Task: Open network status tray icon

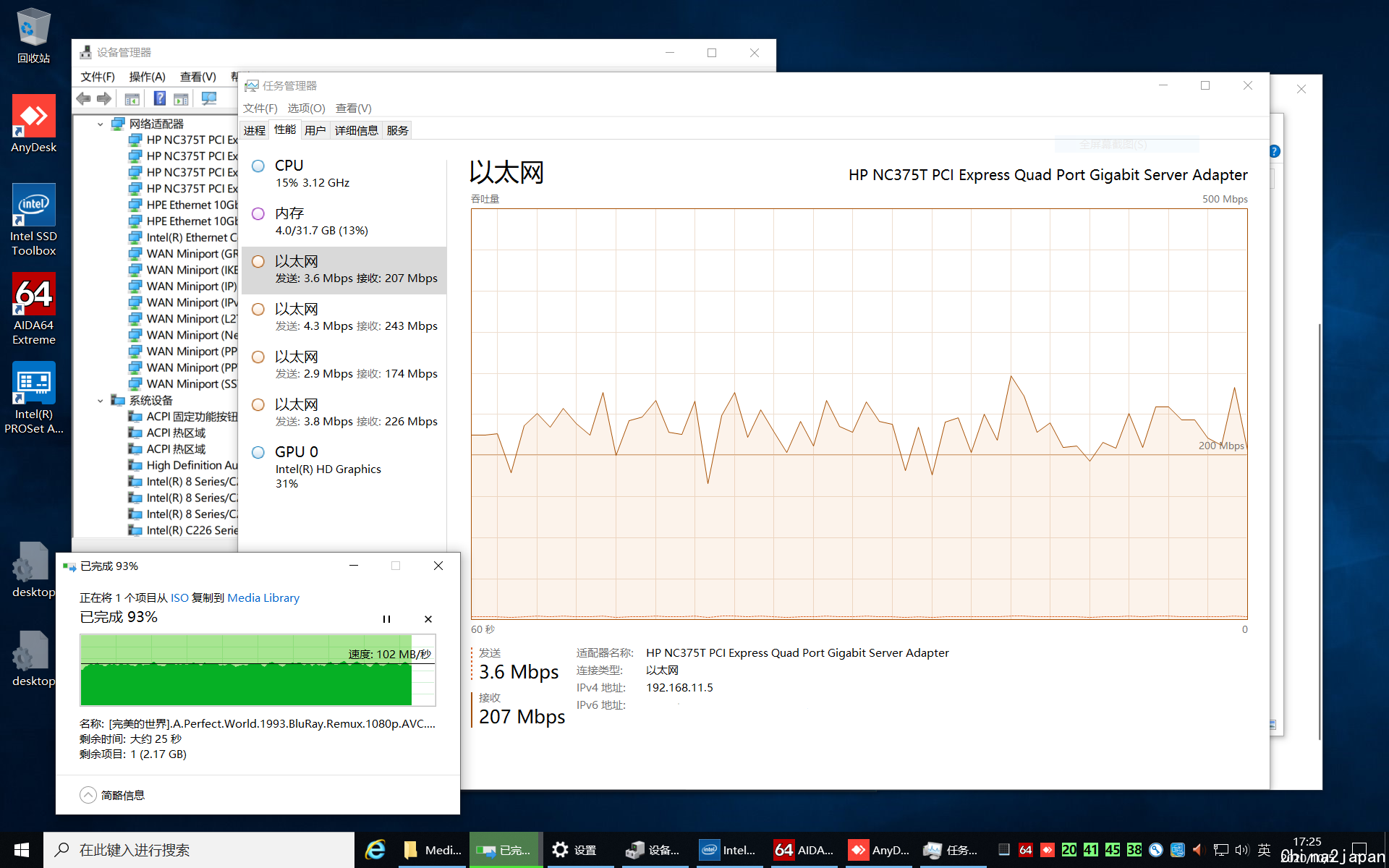Action: pos(1221,850)
